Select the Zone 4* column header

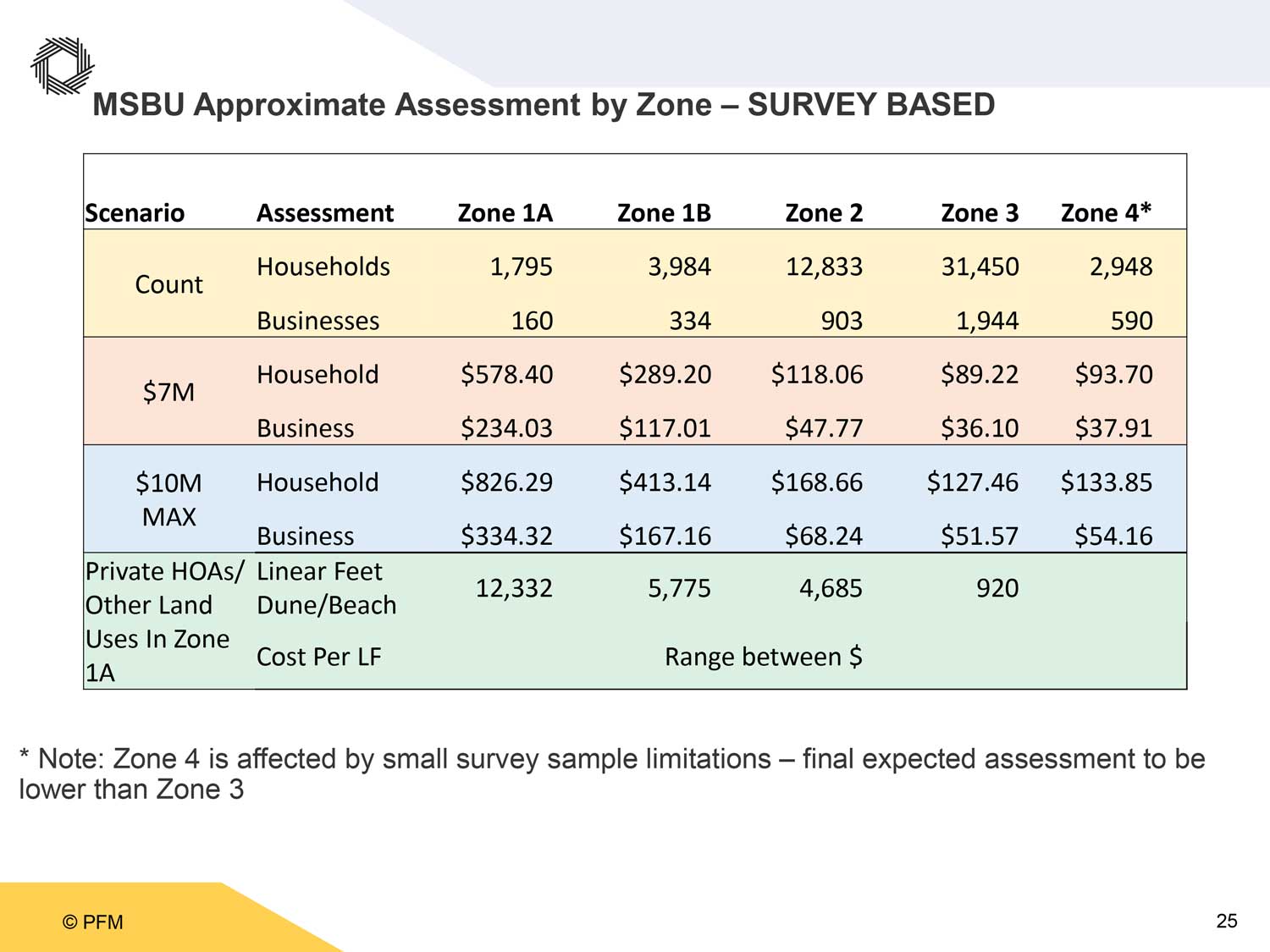pyautogui.click(x=1106, y=212)
